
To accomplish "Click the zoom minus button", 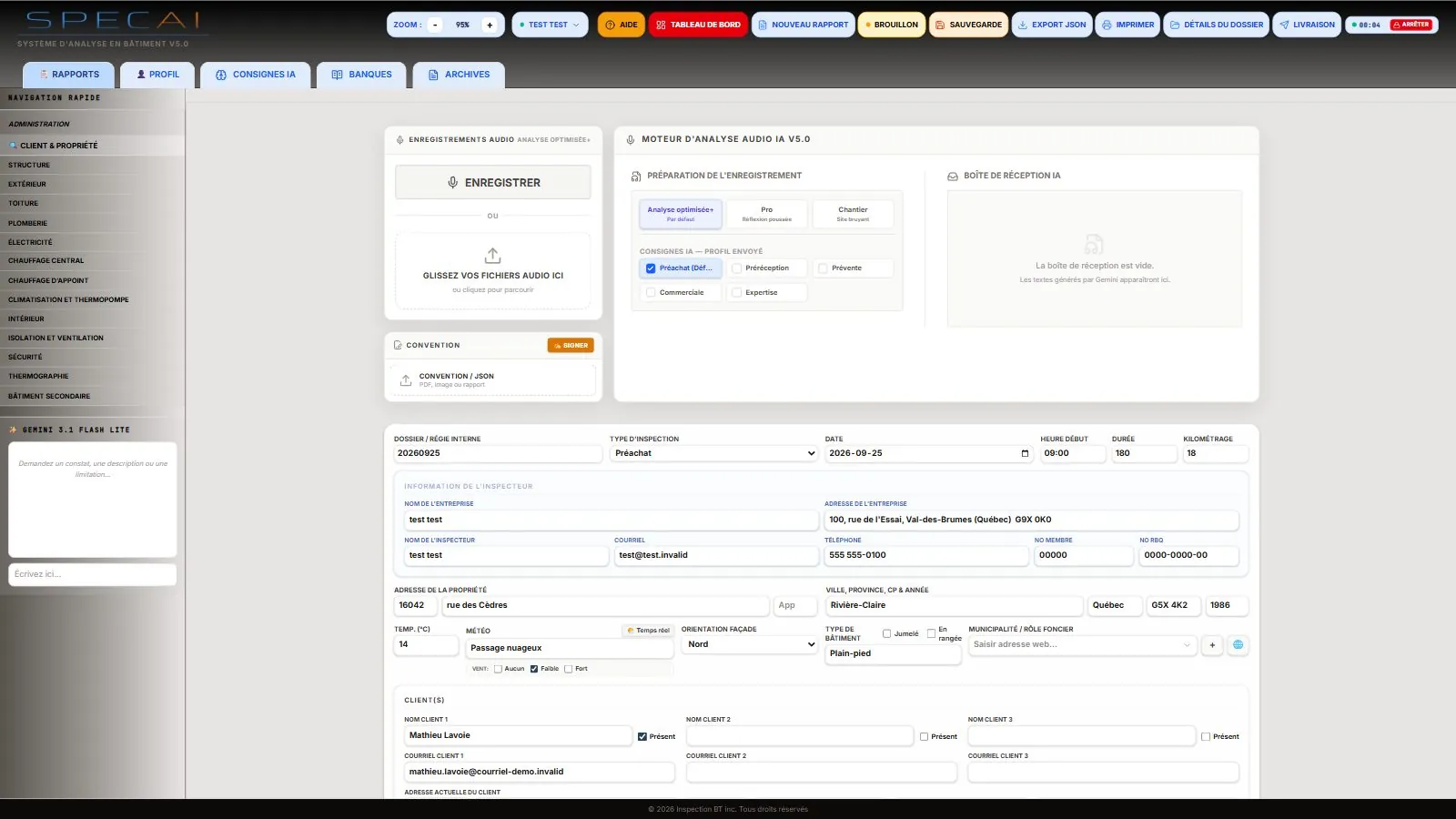I will pos(435,25).
